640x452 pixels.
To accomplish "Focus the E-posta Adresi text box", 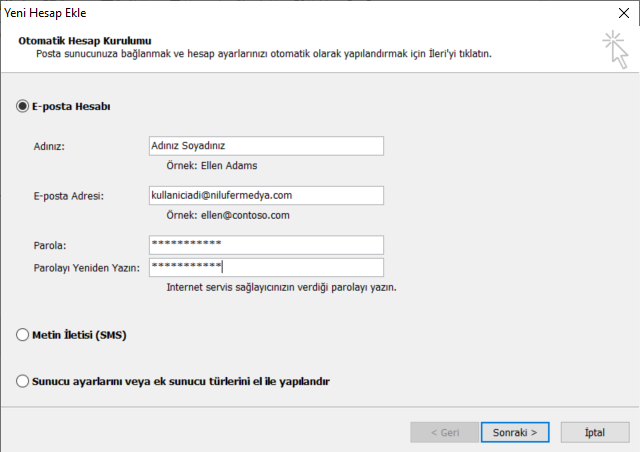I will pyautogui.click(x=266, y=195).
